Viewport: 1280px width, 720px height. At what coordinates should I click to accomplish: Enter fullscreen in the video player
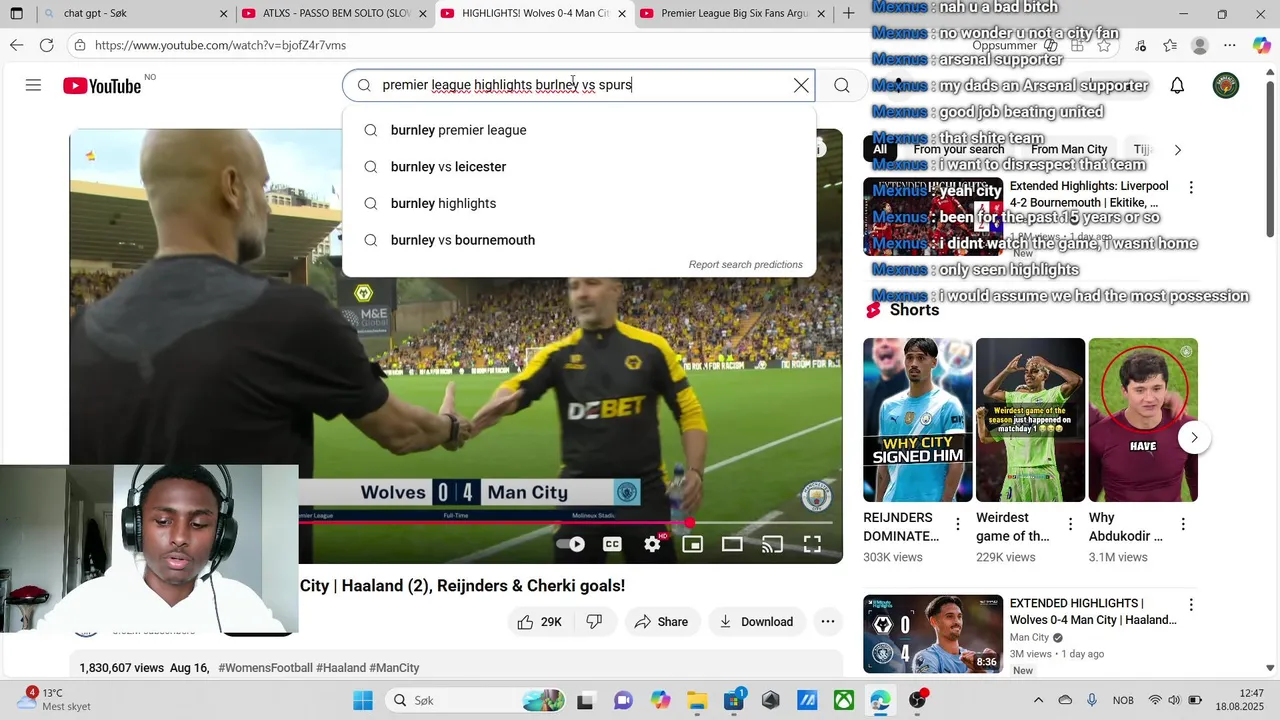812,544
